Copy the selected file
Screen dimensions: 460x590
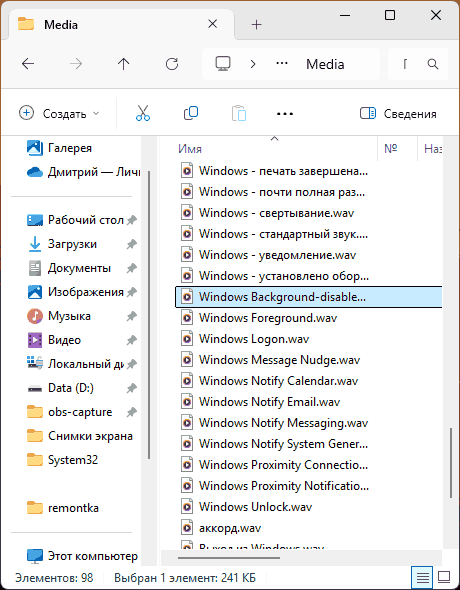[191, 113]
